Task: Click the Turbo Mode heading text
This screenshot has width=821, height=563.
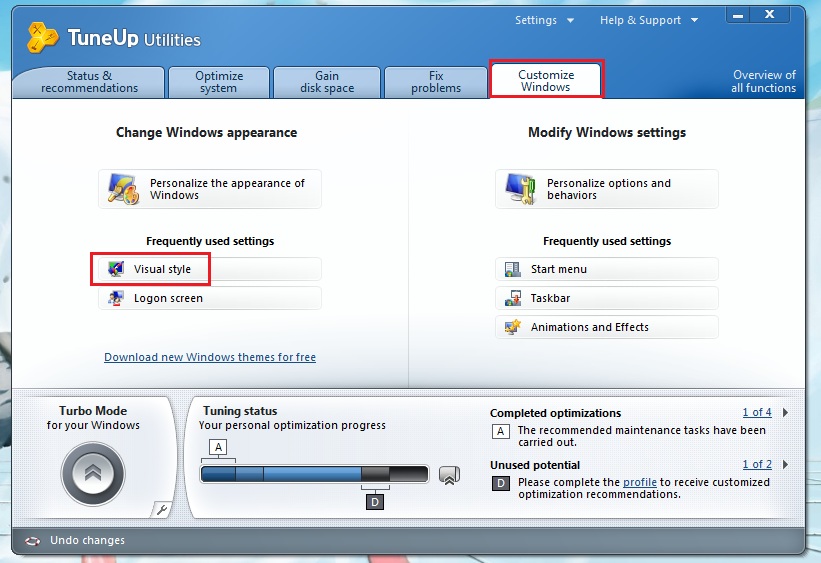Action: tap(93, 411)
